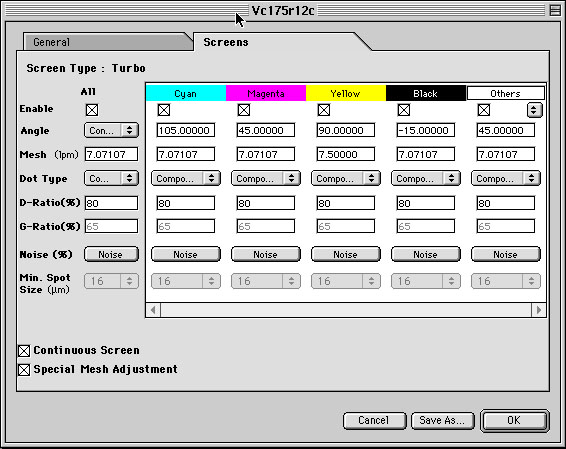The width and height of the screenshot is (566, 449).
Task: Open the Angle dropdown for All
Action: pos(111,130)
